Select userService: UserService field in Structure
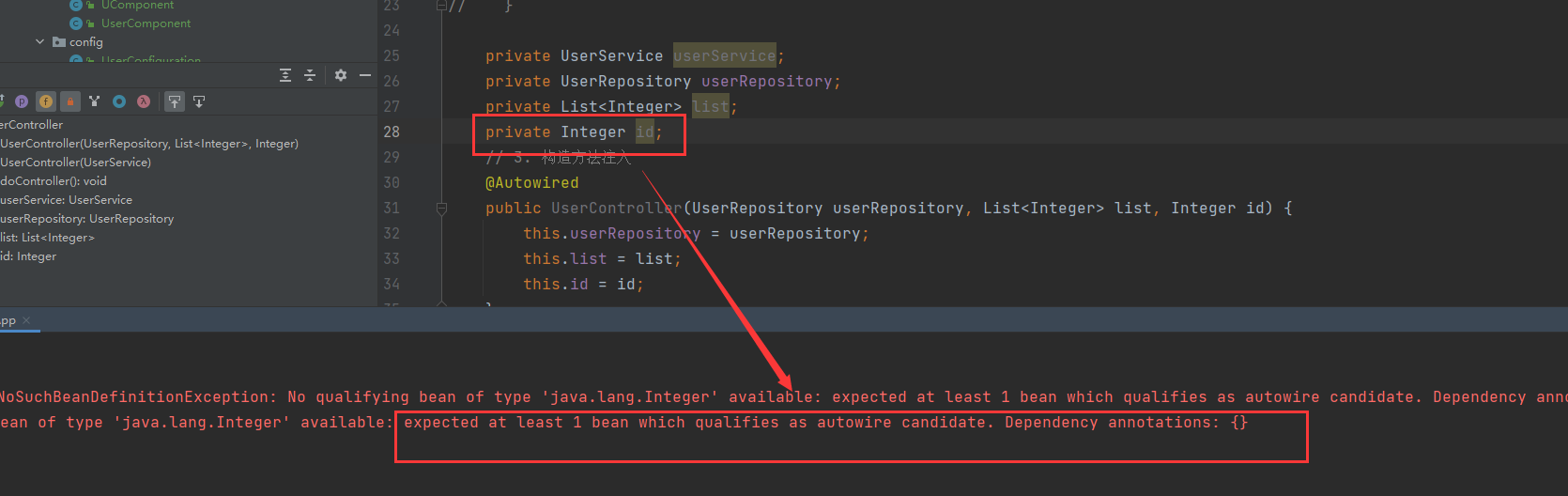 [66, 200]
